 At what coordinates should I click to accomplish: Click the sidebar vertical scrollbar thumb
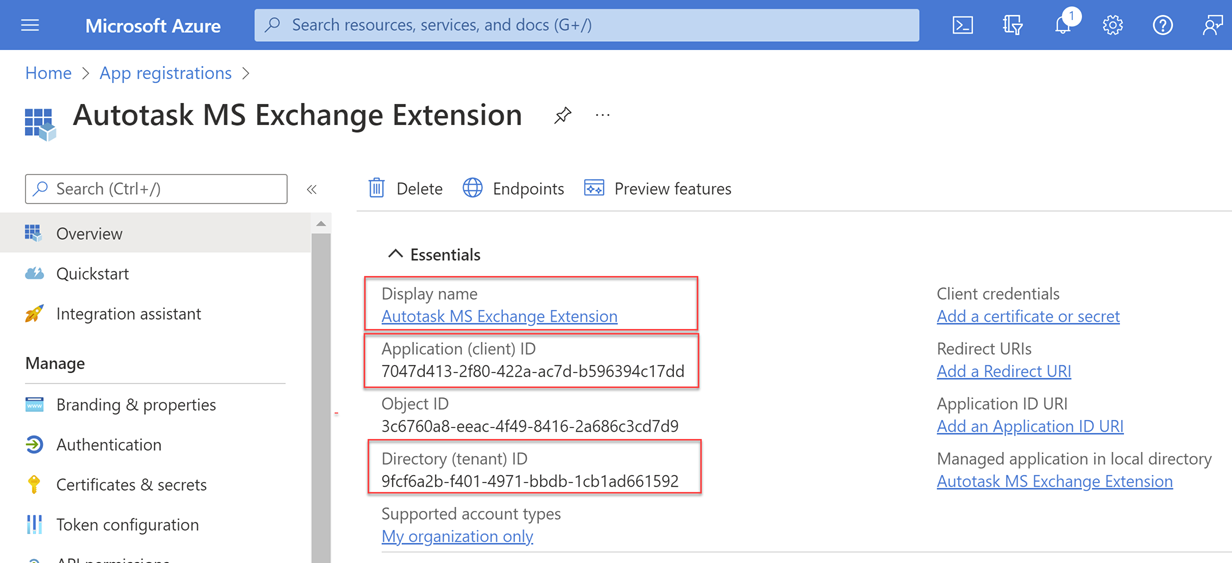(x=321, y=398)
